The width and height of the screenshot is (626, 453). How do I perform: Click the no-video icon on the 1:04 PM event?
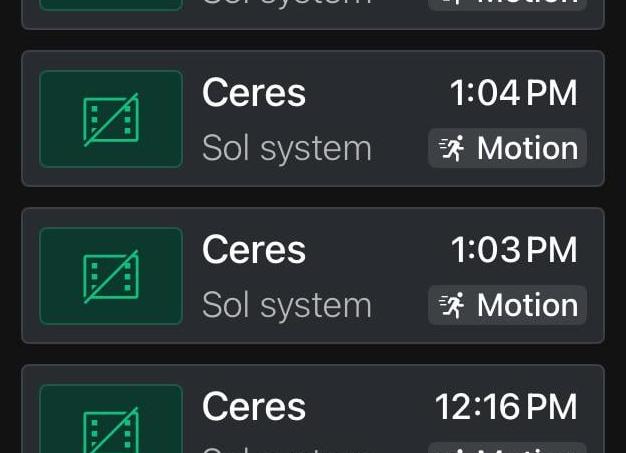[x=111, y=120]
